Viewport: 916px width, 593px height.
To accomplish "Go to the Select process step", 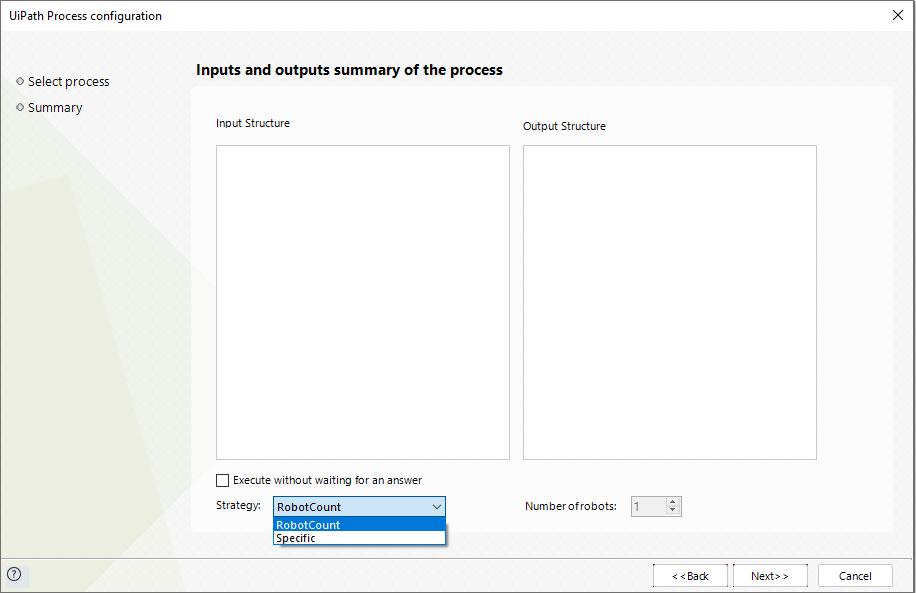I will pos(68,81).
